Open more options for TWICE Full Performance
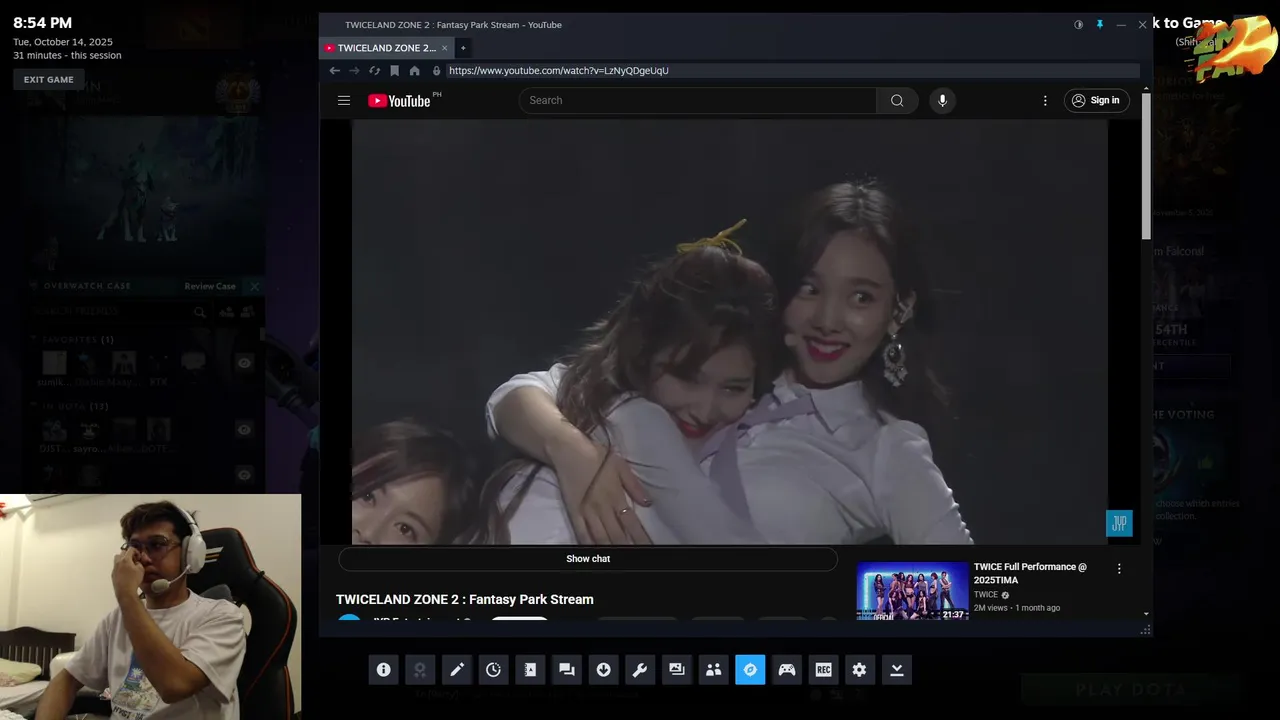 [x=1119, y=569]
